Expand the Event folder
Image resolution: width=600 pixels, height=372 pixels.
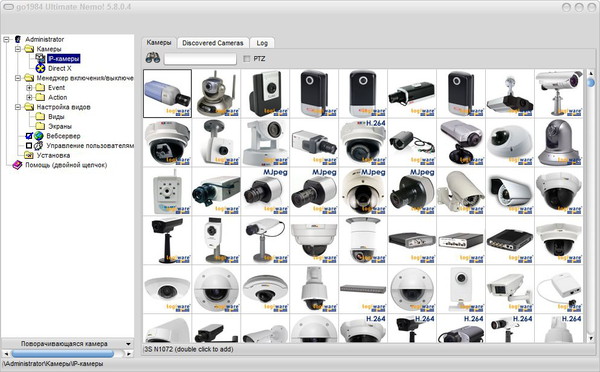[29, 88]
